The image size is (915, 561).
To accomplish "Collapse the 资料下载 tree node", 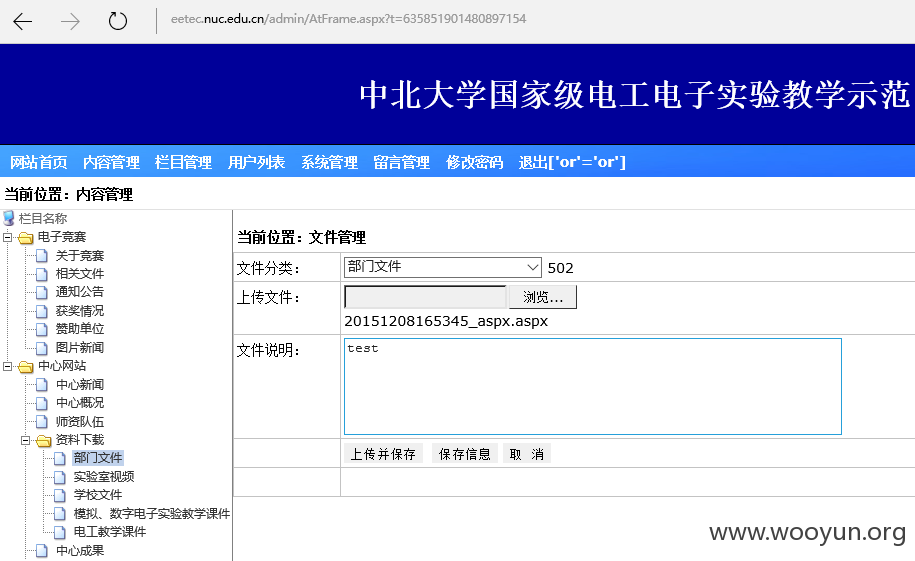I will pyautogui.click(x=26, y=440).
